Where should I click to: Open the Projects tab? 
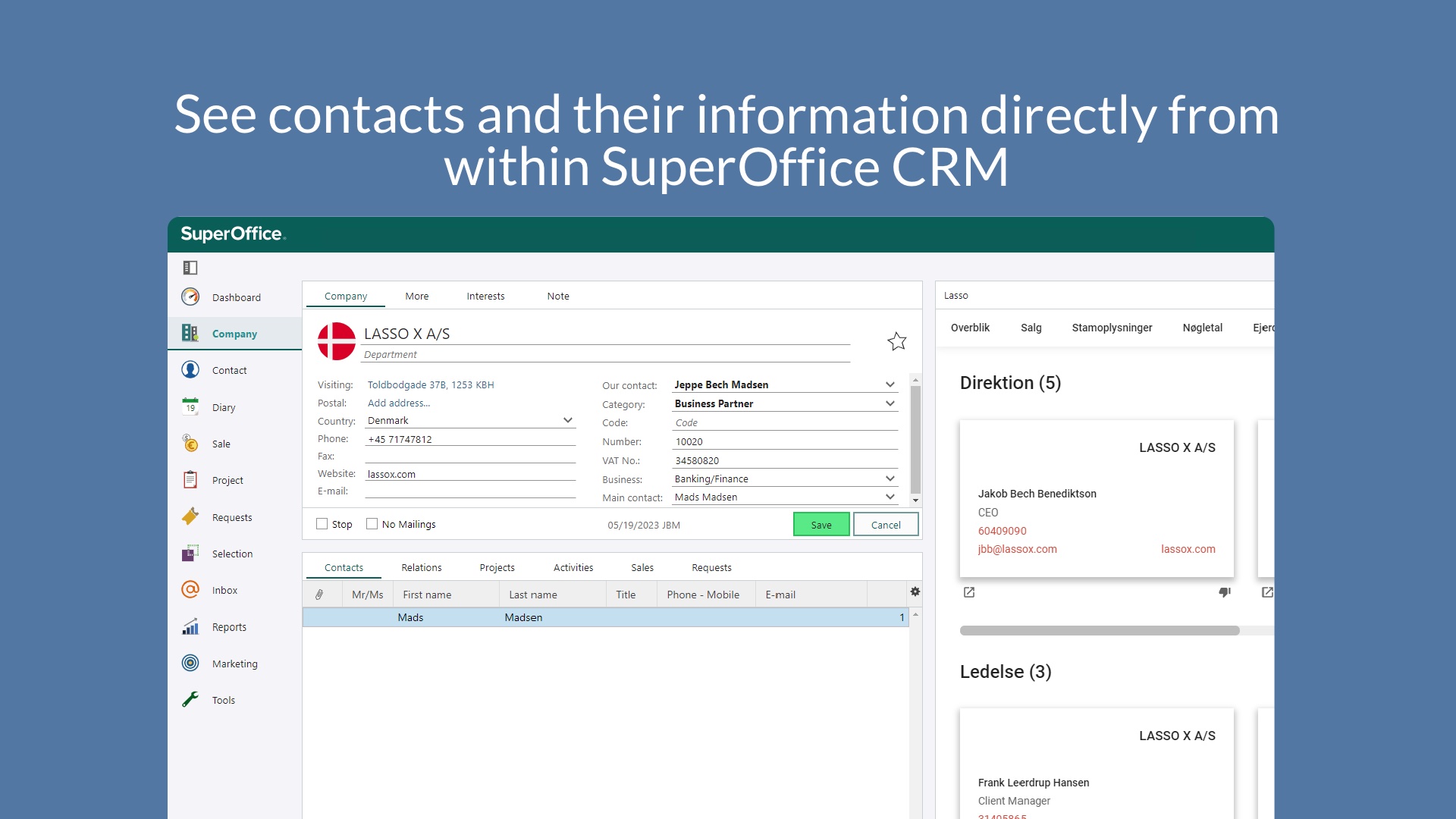pyautogui.click(x=497, y=567)
